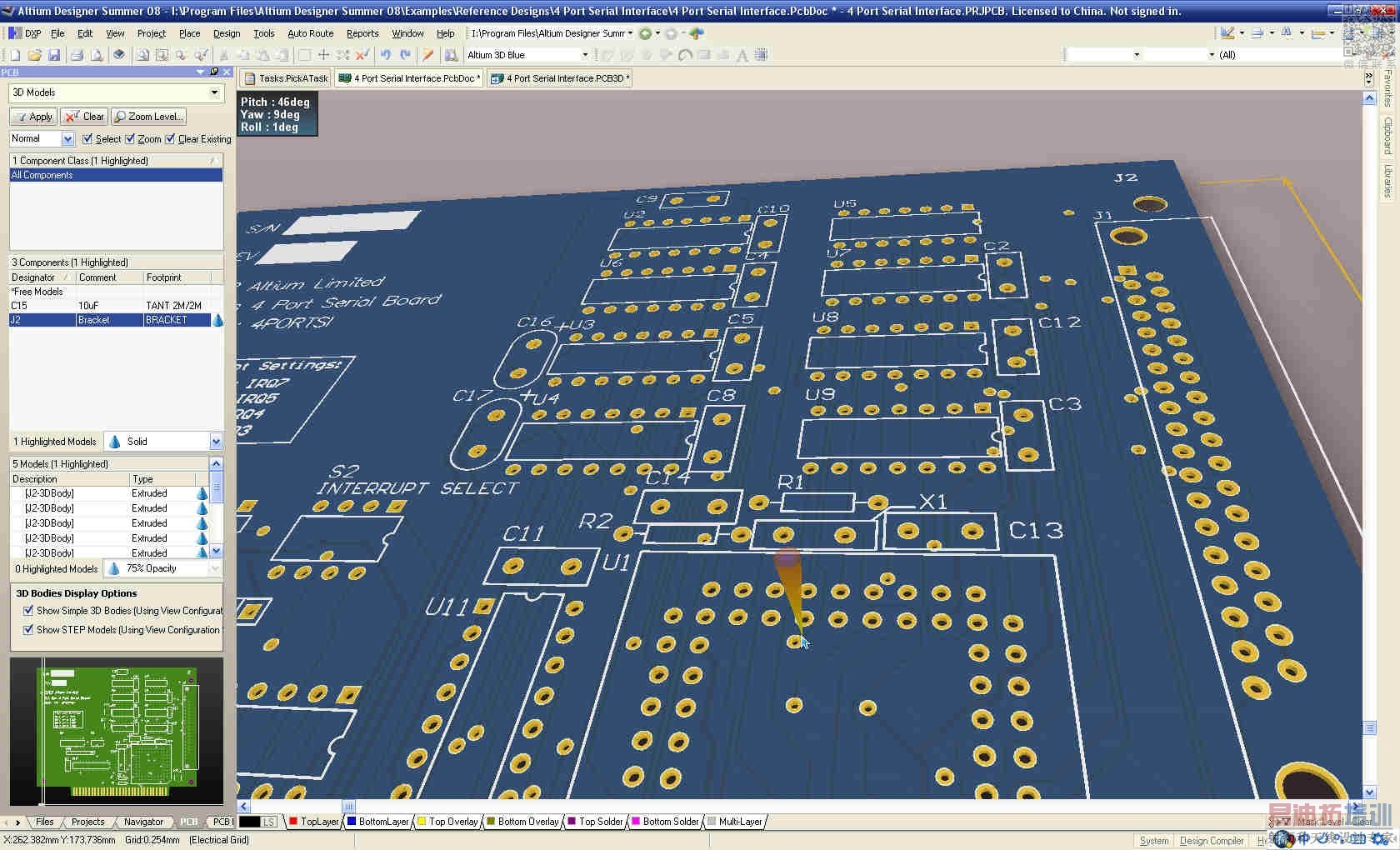Click the TopLayer red color swatch
This screenshot has width=1400, height=850.
(x=293, y=822)
